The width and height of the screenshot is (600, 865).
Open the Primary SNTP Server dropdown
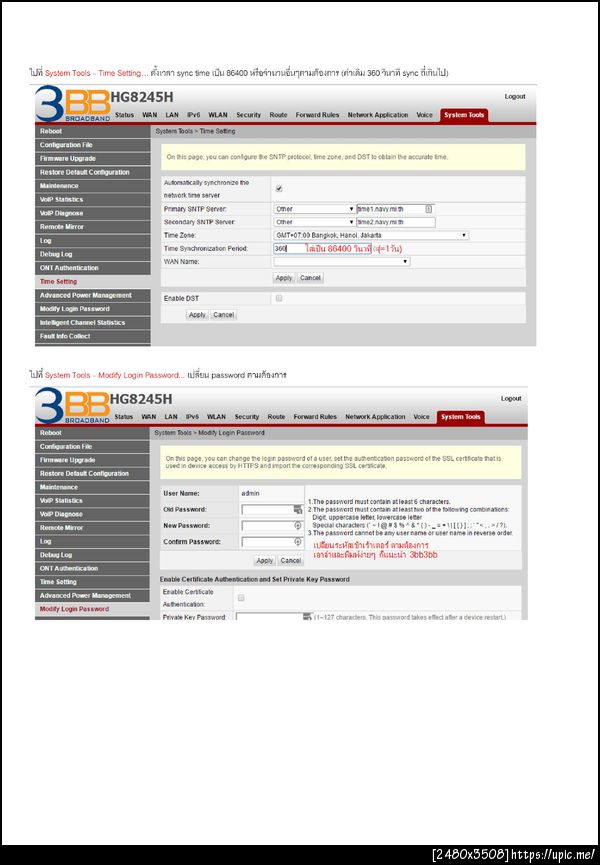(x=314, y=209)
